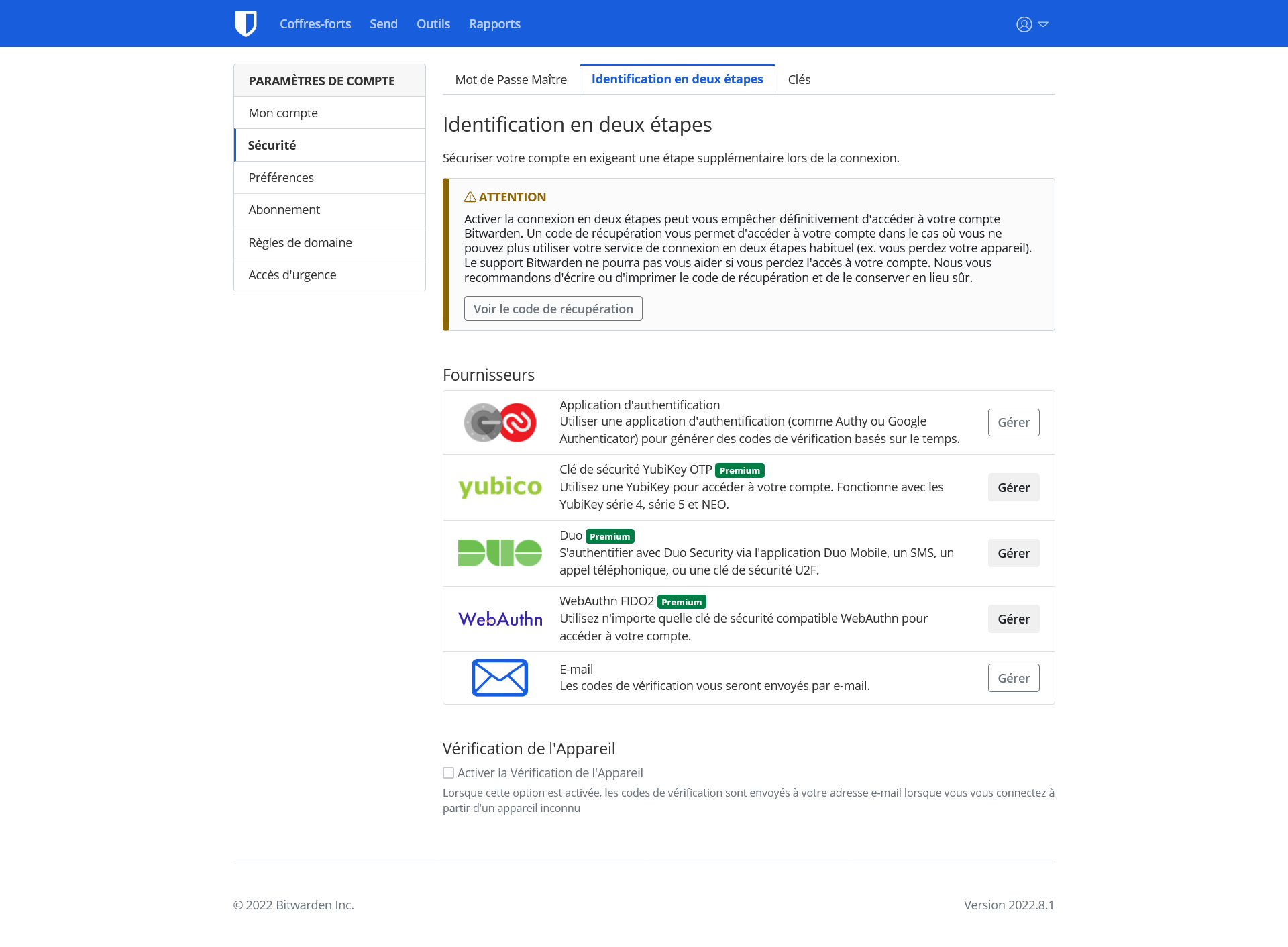
Task: Click the Bitwarden shield logo
Action: pyautogui.click(x=246, y=23)
